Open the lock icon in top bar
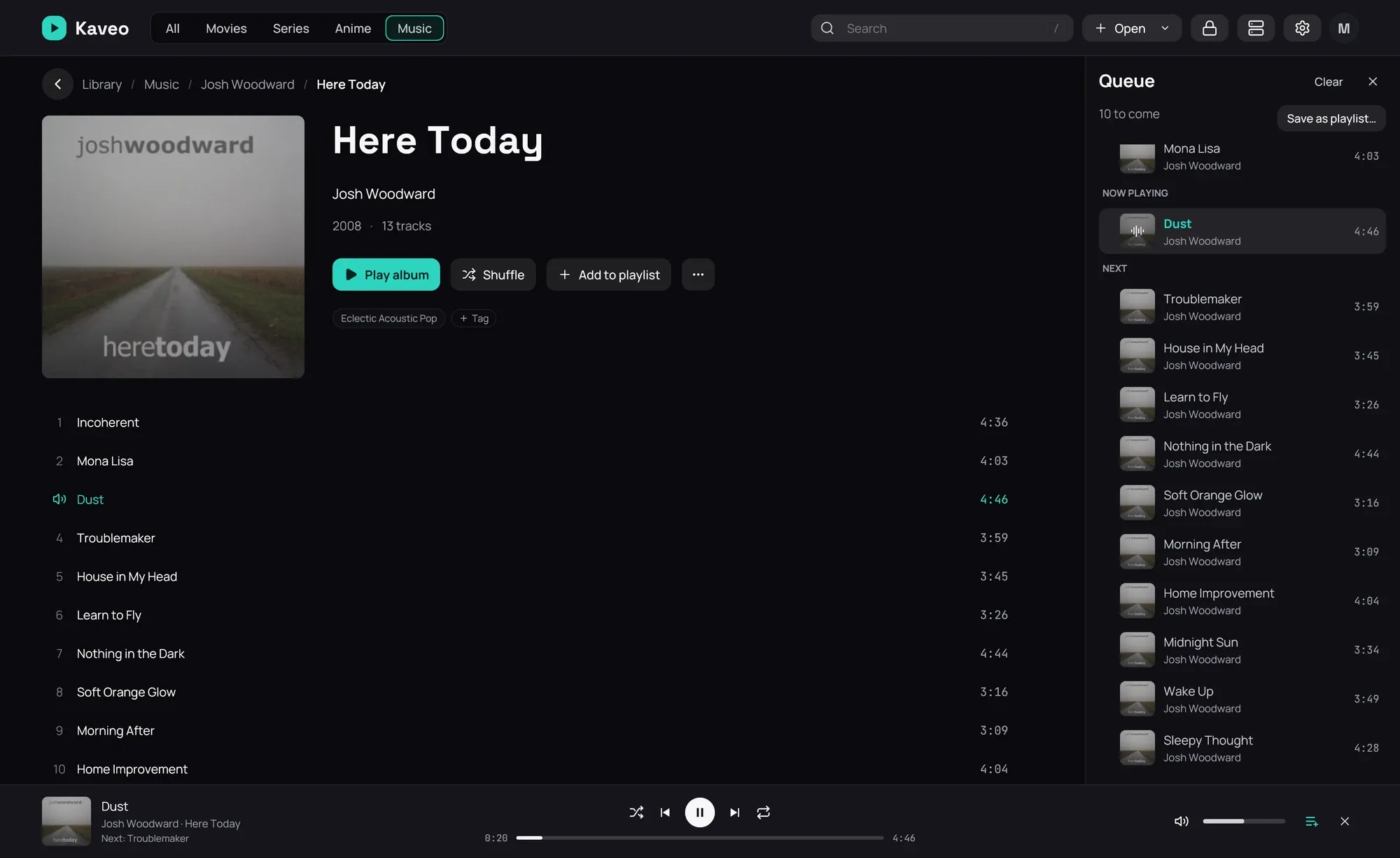 pyautogui.click(x=1210, y=28)
